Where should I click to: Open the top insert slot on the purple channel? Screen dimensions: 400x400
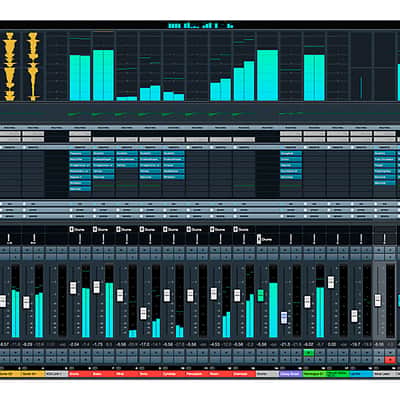[x=291, y=154]
